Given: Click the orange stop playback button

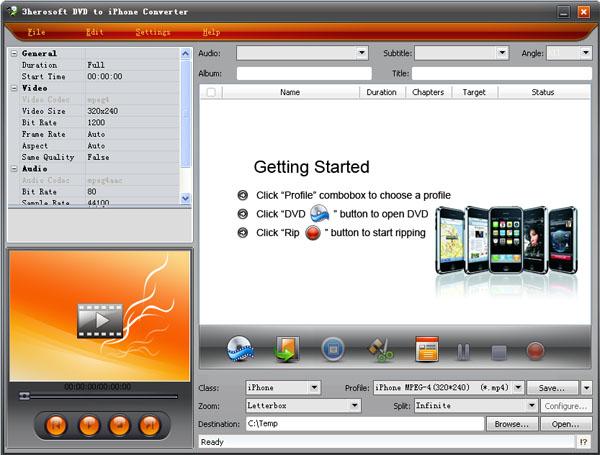Looking at the screenshot, I should (119, 425).
